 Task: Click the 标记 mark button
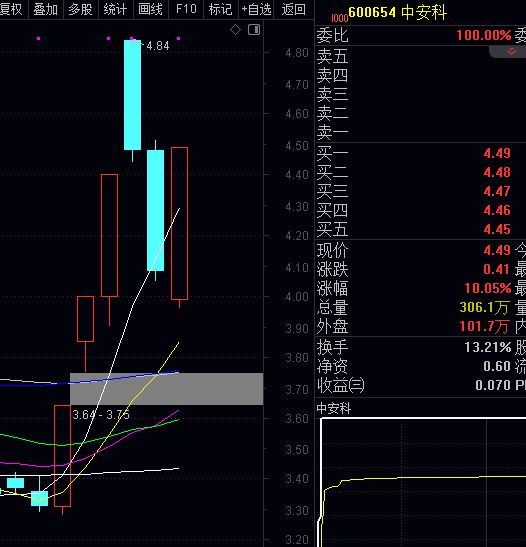[x=220, y=9]
